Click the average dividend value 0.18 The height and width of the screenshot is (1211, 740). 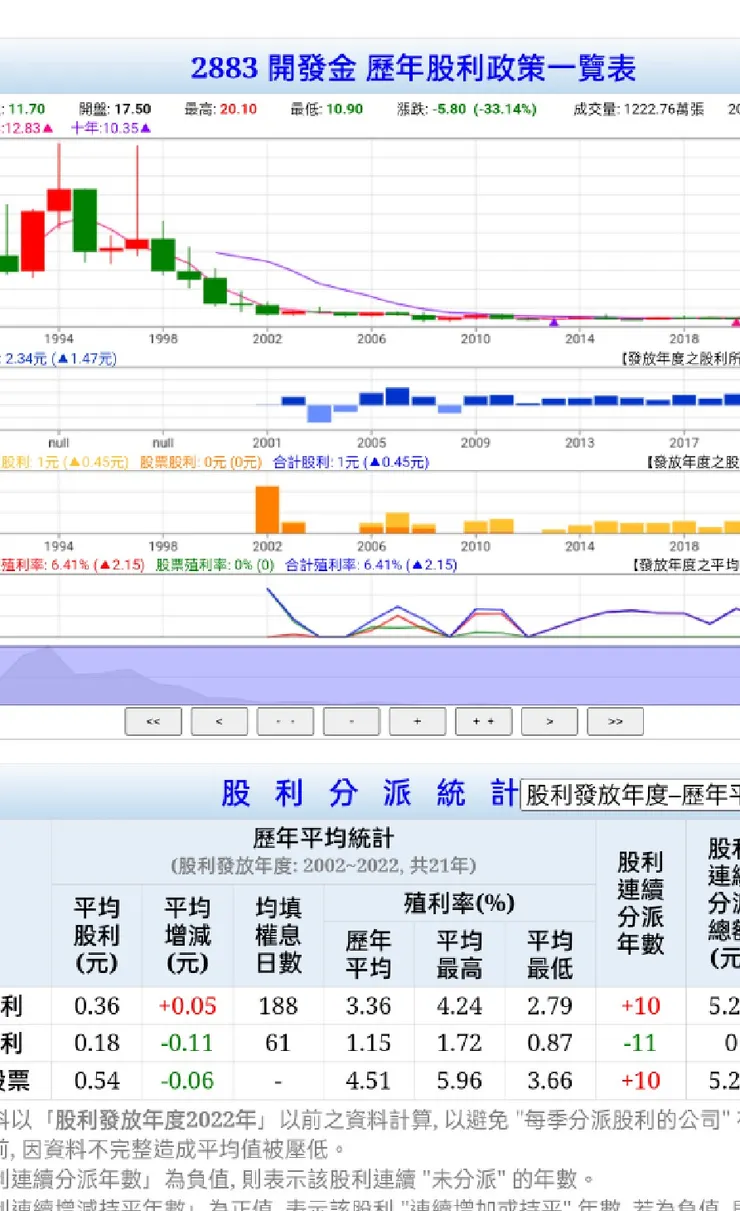point(97,1043)
